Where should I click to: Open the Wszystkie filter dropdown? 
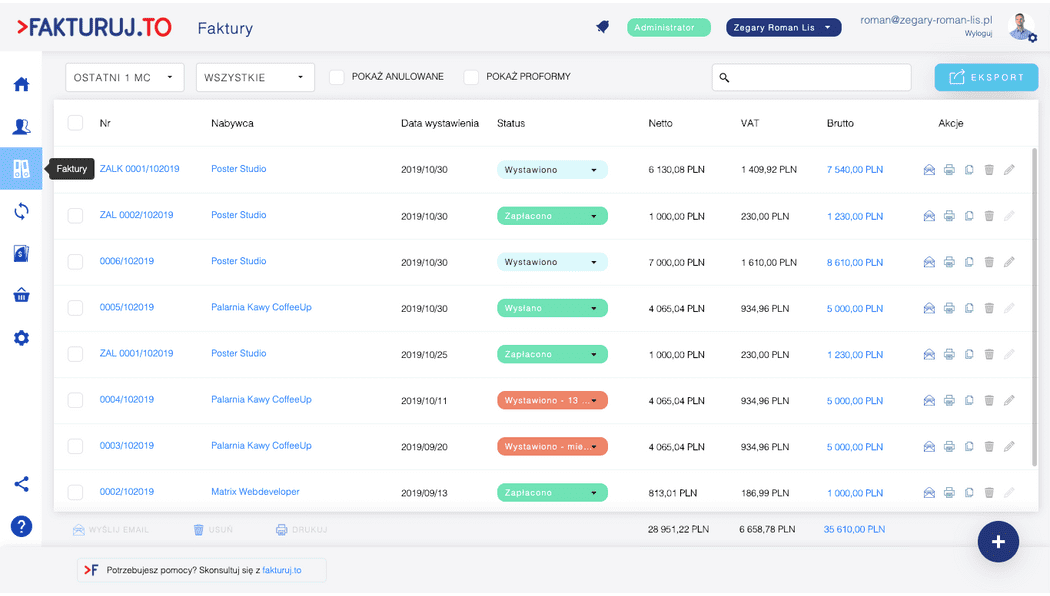click(254, 77)
